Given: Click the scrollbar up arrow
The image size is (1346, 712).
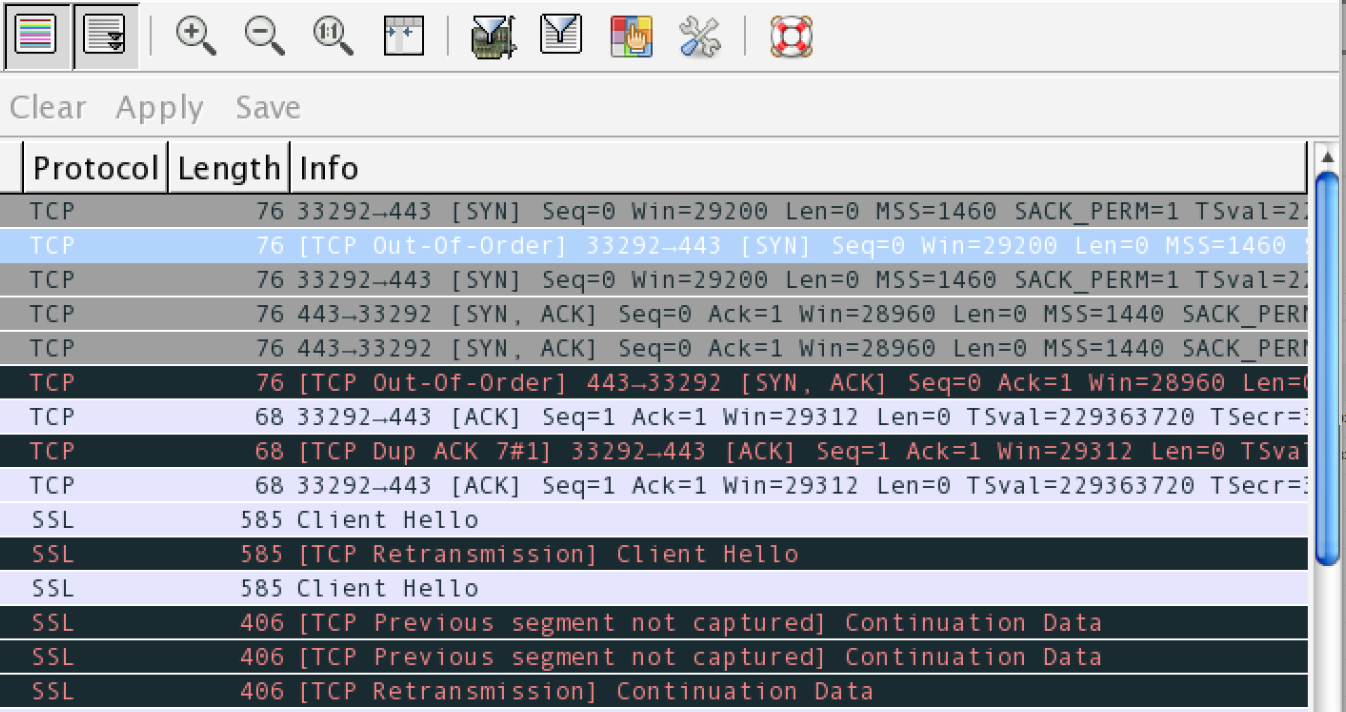Looking at the screenshot, I should tap(1327, 157).
